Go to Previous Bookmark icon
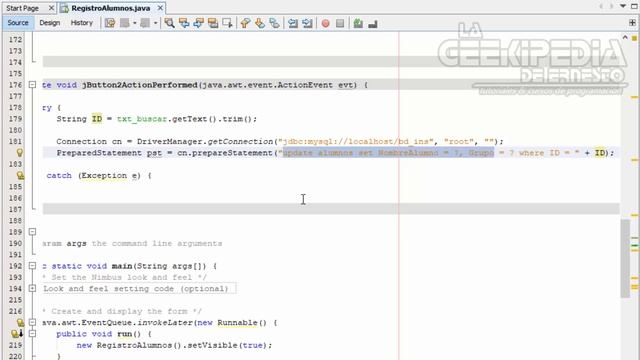The height and width of the screenshot is (360, 640). (x=245, y=23)
